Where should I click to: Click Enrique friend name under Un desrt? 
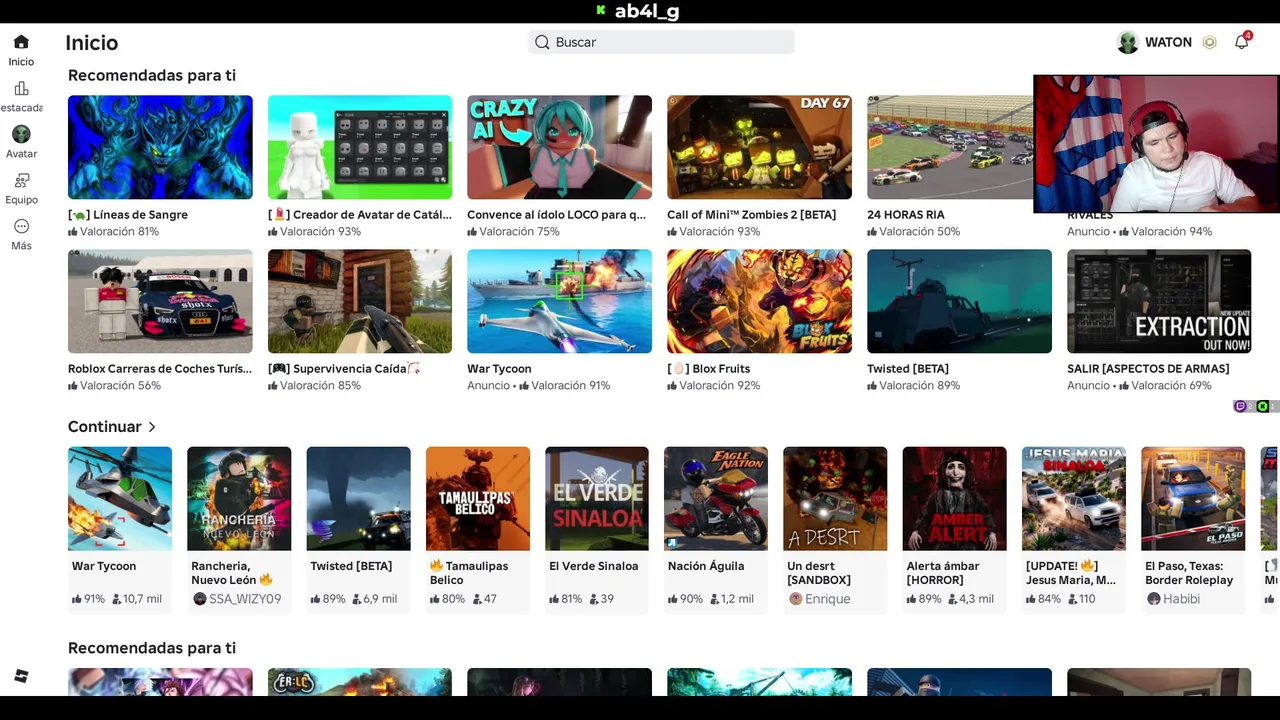click(x=828, y=599)
